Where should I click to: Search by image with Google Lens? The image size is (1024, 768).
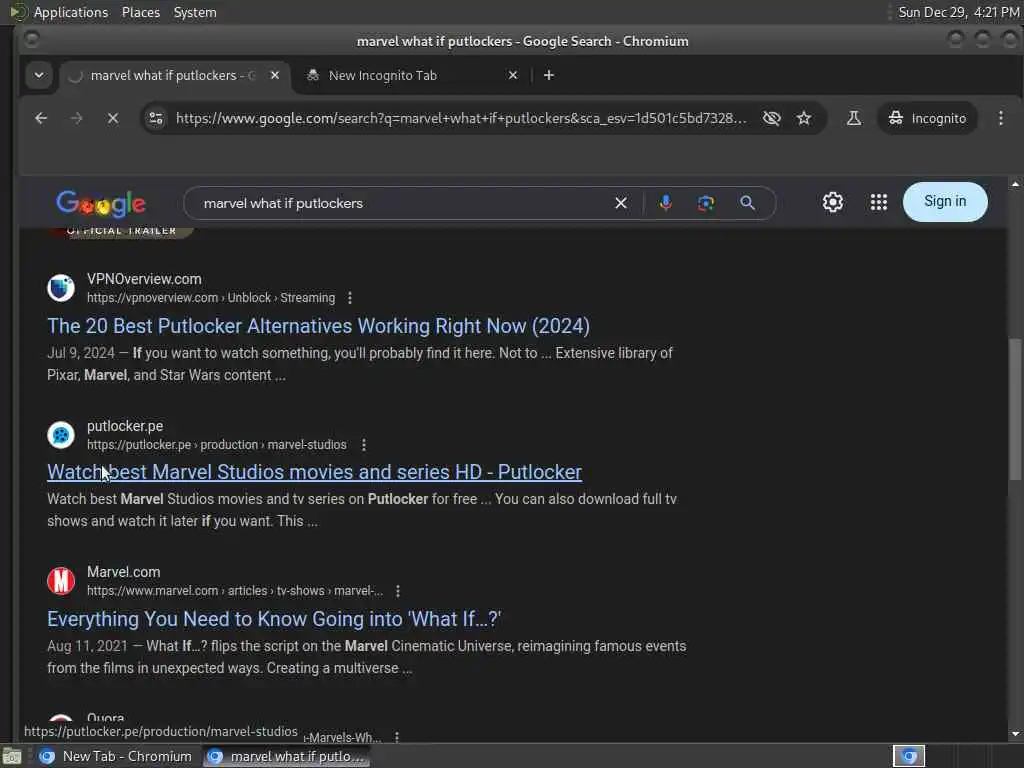(705, 203)
